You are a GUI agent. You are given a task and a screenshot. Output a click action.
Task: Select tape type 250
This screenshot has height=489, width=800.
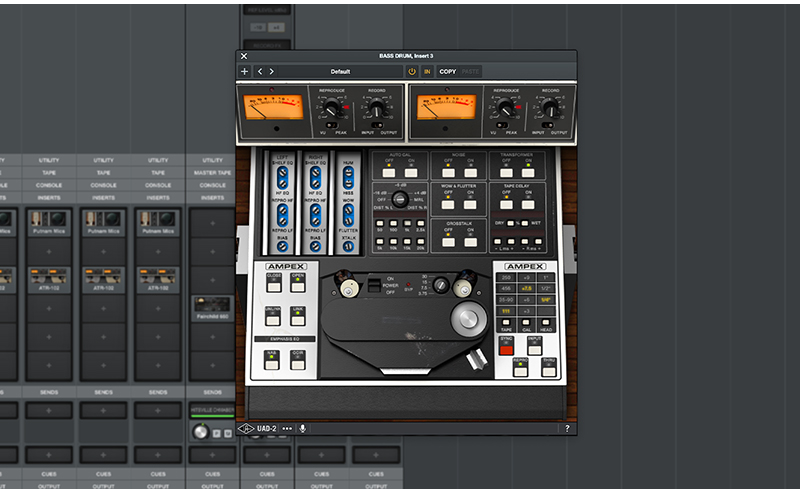pyautogui.click(x=506, y=277)
